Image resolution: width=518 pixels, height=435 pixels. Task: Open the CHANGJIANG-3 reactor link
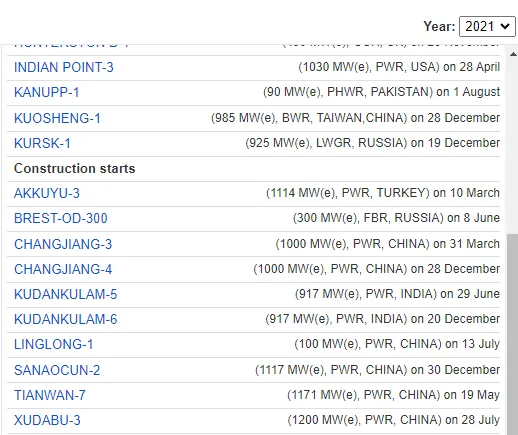coord(63,244)
